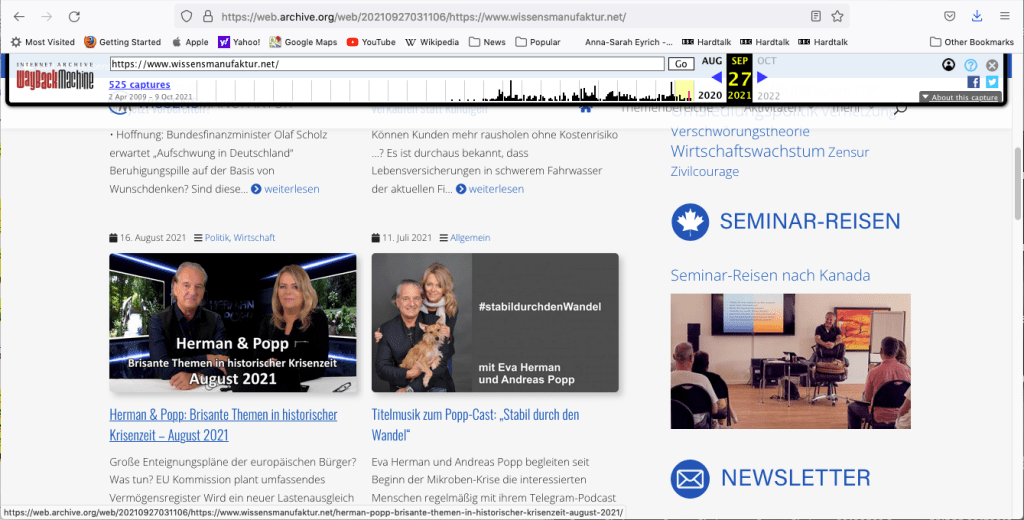1024x520 pixels.
Task: Open Wayback Machine help question mark icon
Action: tap(970, 65)
